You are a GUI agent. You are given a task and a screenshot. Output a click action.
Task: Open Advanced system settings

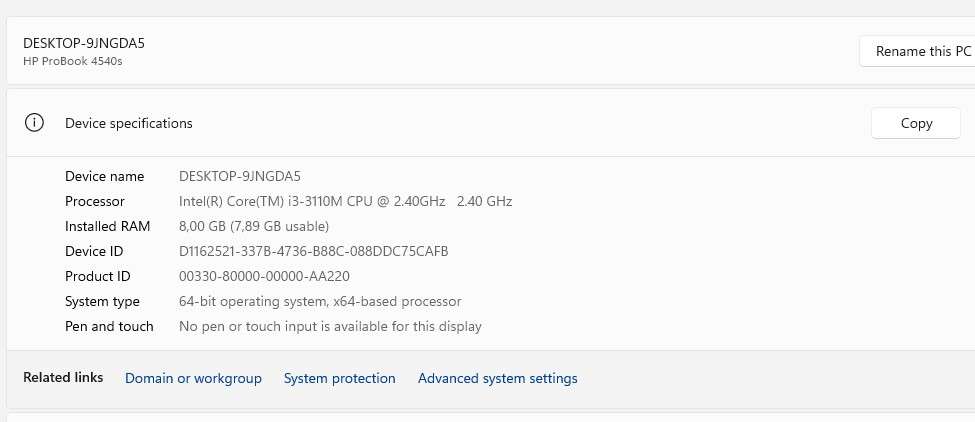point(497,378)
